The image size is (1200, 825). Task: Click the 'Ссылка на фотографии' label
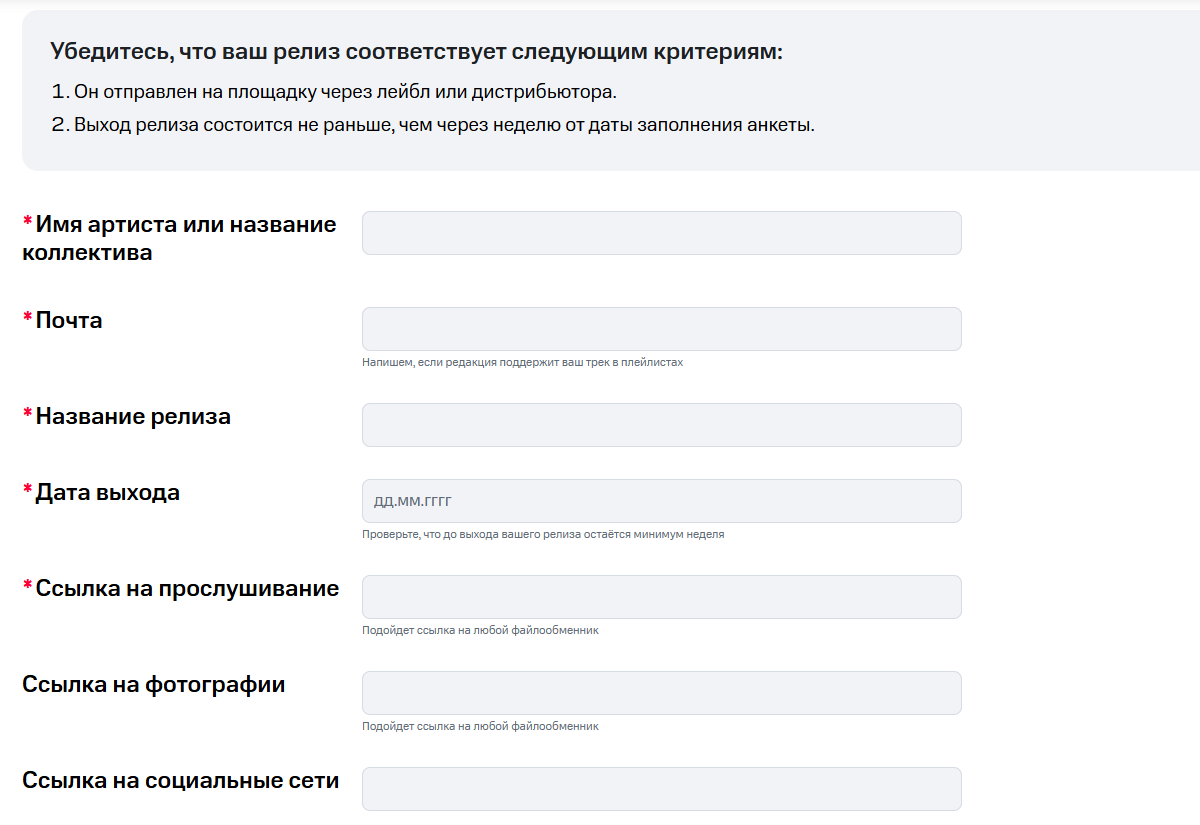(154, 685)
